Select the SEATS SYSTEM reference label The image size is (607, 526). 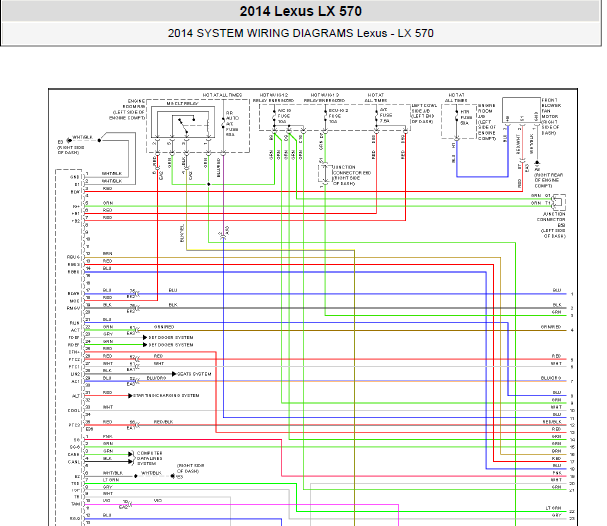pyautogui.click(x=195, y=374)
